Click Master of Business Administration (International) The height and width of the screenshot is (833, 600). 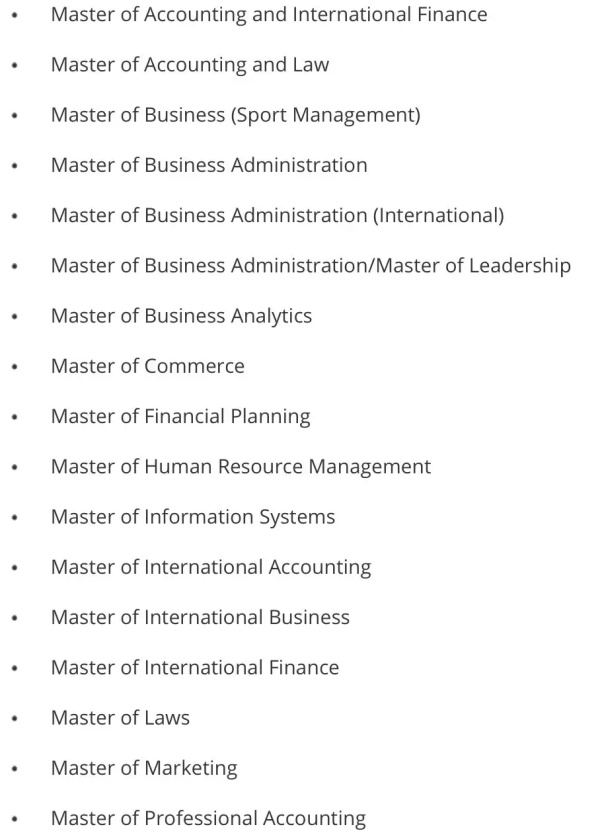pos(277,216)
